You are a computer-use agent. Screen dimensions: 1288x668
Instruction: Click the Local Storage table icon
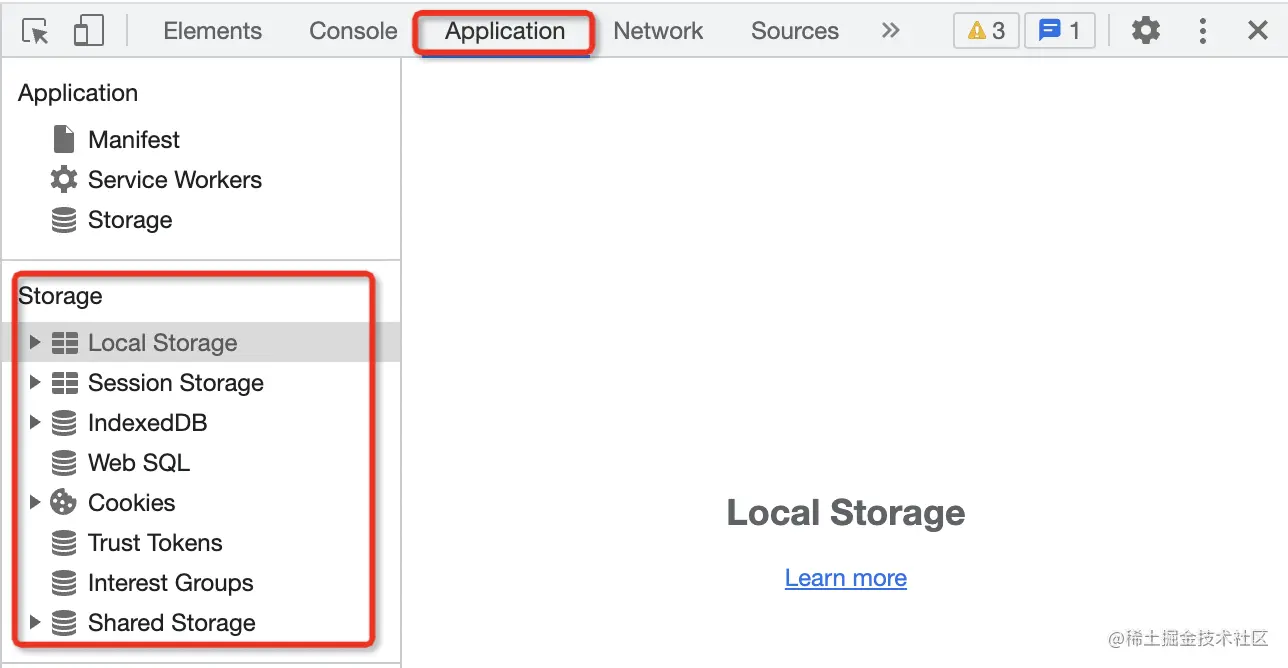(64, 343)
